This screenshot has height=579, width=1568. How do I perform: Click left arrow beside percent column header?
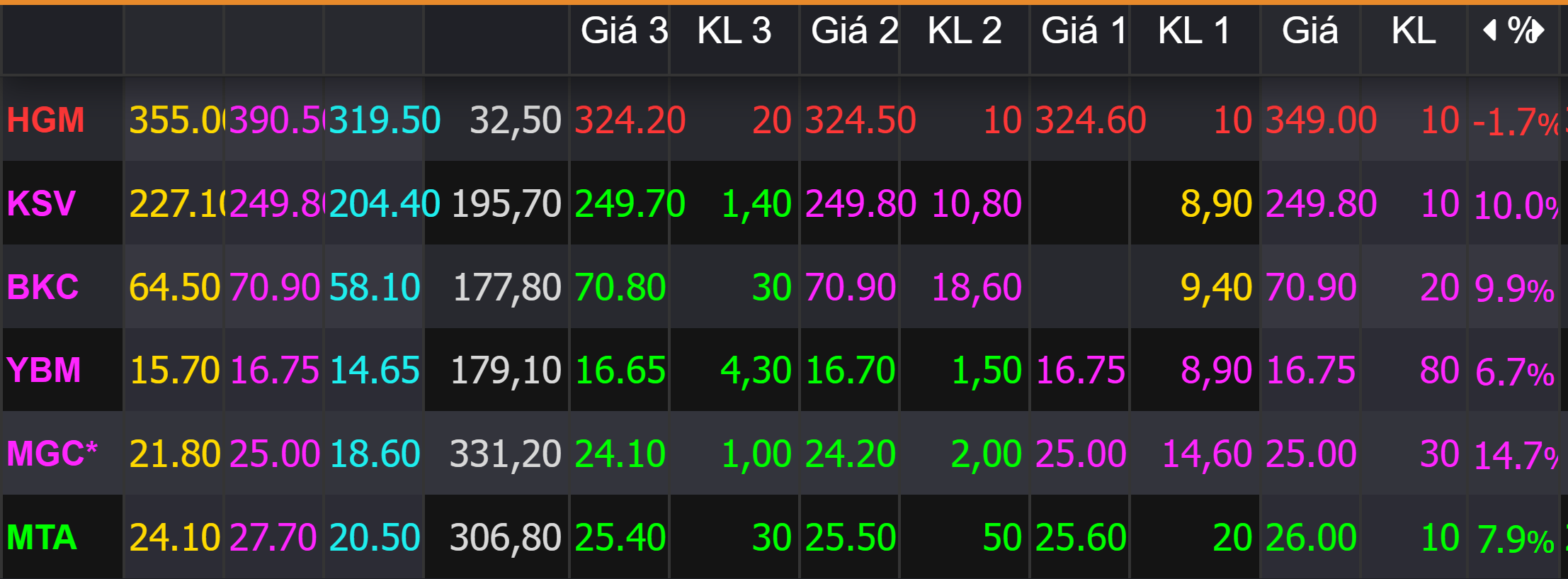click(x=1490, y=30)
